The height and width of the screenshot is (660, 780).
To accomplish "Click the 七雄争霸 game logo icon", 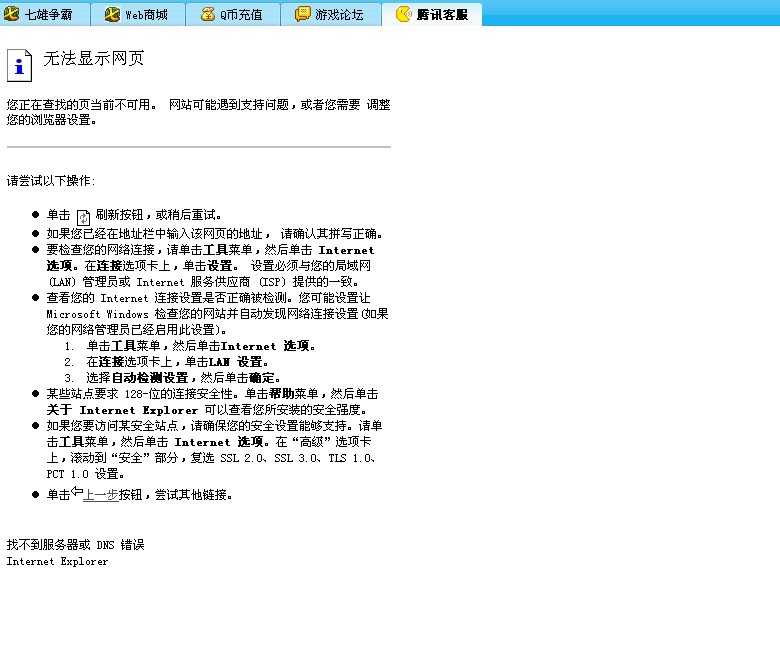I will coord(11,14).
